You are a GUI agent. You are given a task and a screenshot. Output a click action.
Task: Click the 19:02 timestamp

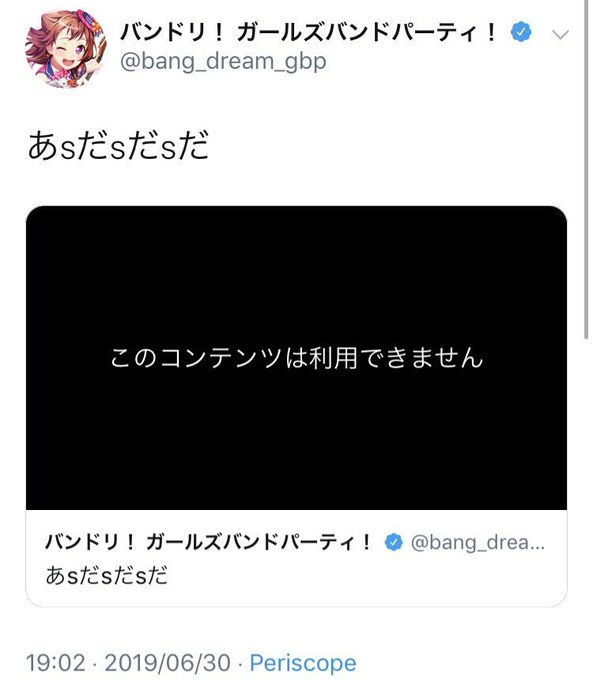point(56,664)
